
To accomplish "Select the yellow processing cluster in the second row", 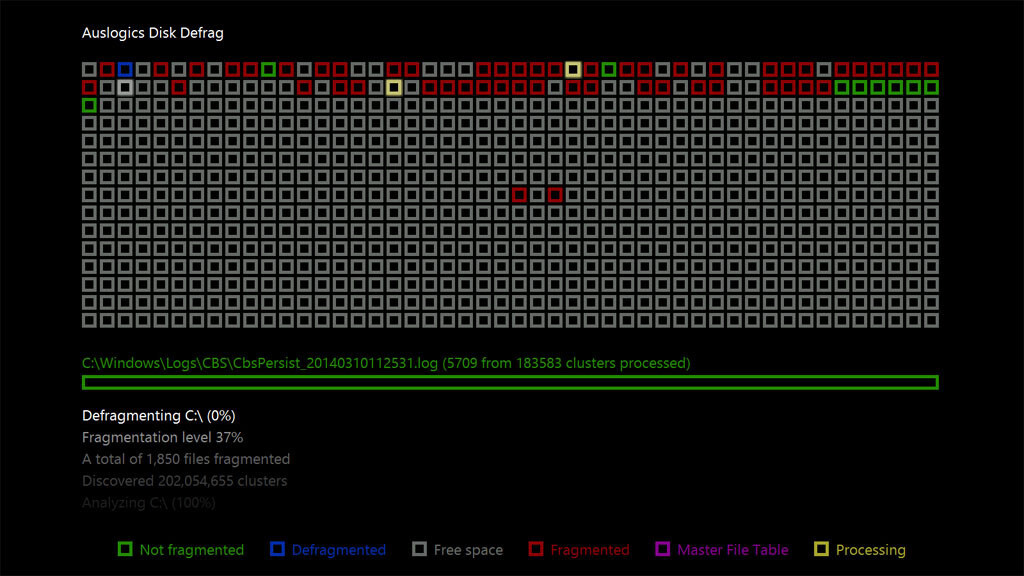I will [394, 87].
